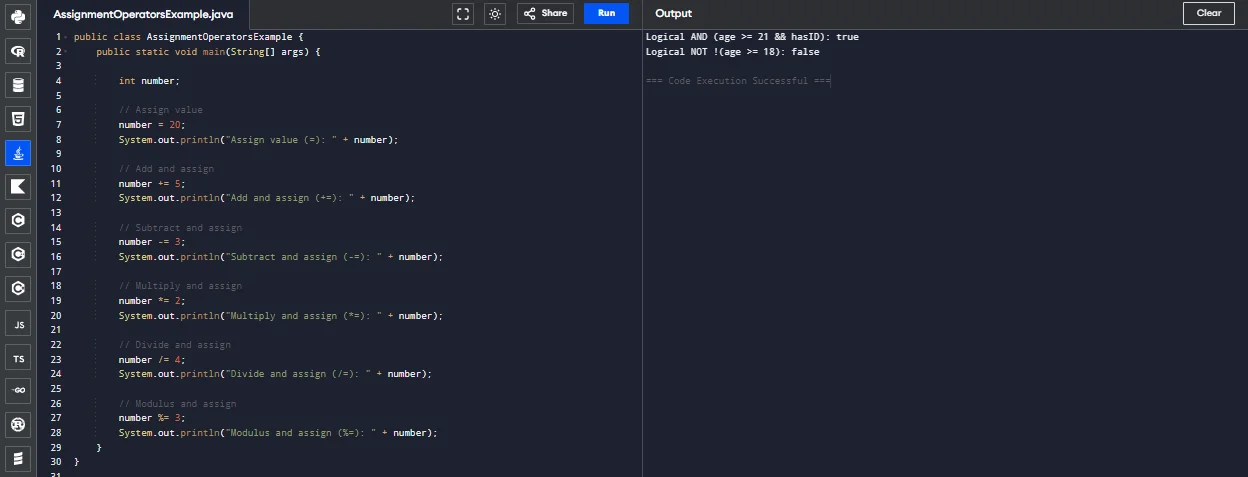Click line number 23 in gutter

[56, 359]
